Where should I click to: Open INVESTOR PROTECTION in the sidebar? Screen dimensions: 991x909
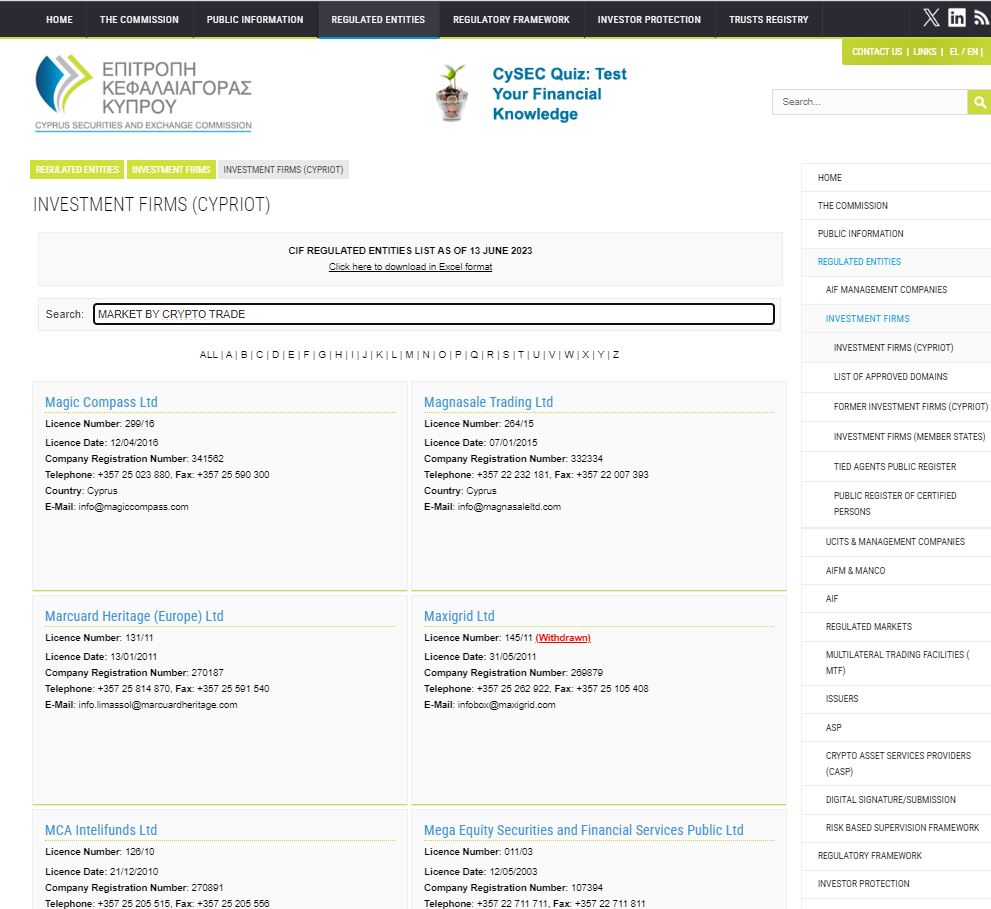(896, 884)
